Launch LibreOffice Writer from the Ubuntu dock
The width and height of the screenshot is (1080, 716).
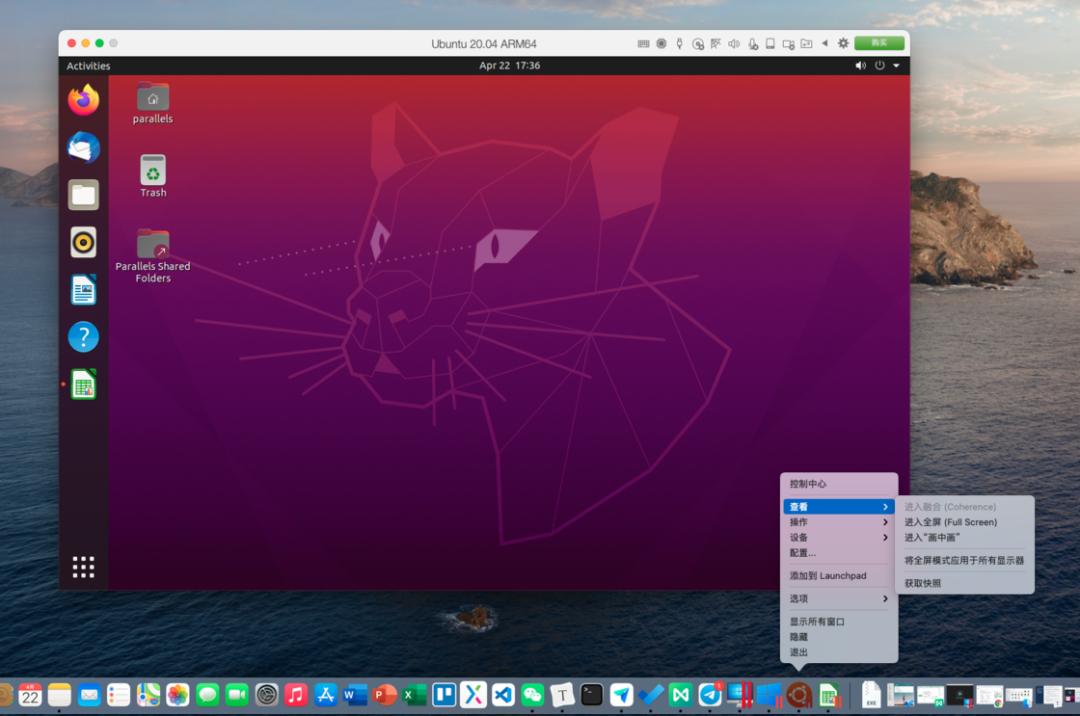click(83, 290)
